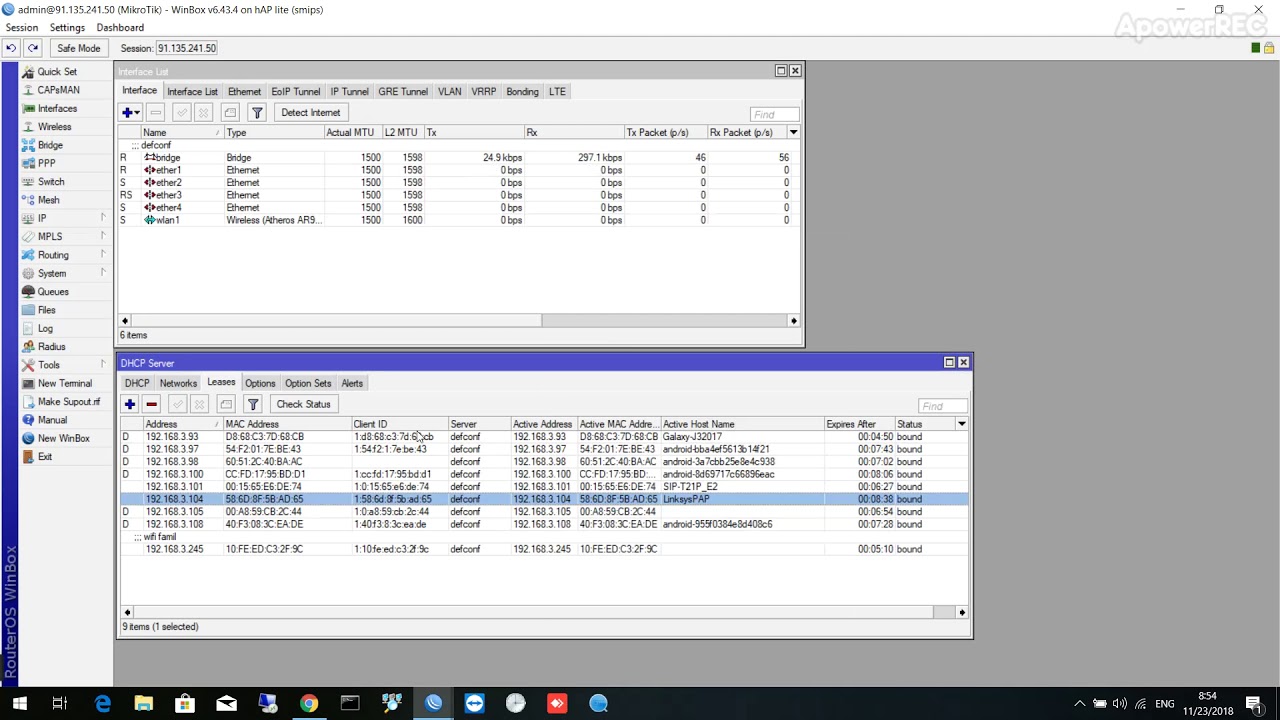Screen dimensions: 1280x720
Task: Switch to LTE tab
Action: pyautogui.click(x=557, y=91)
